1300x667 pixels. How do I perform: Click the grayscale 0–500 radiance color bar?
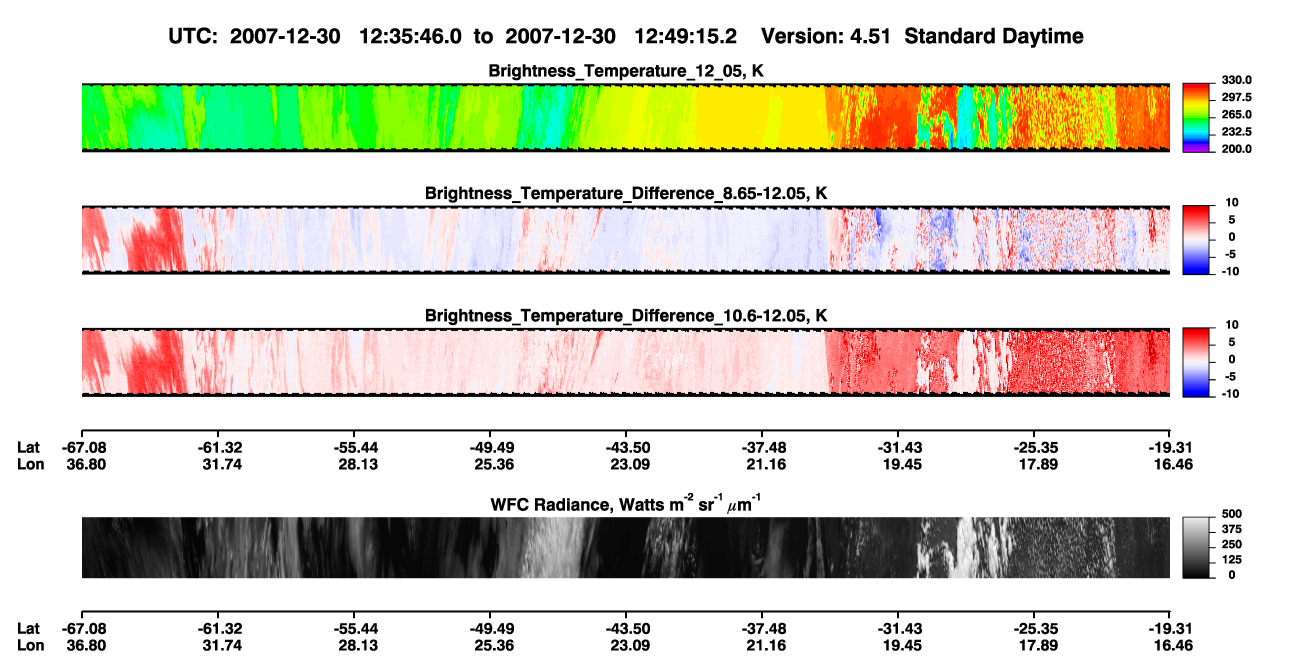[1197, 547]
